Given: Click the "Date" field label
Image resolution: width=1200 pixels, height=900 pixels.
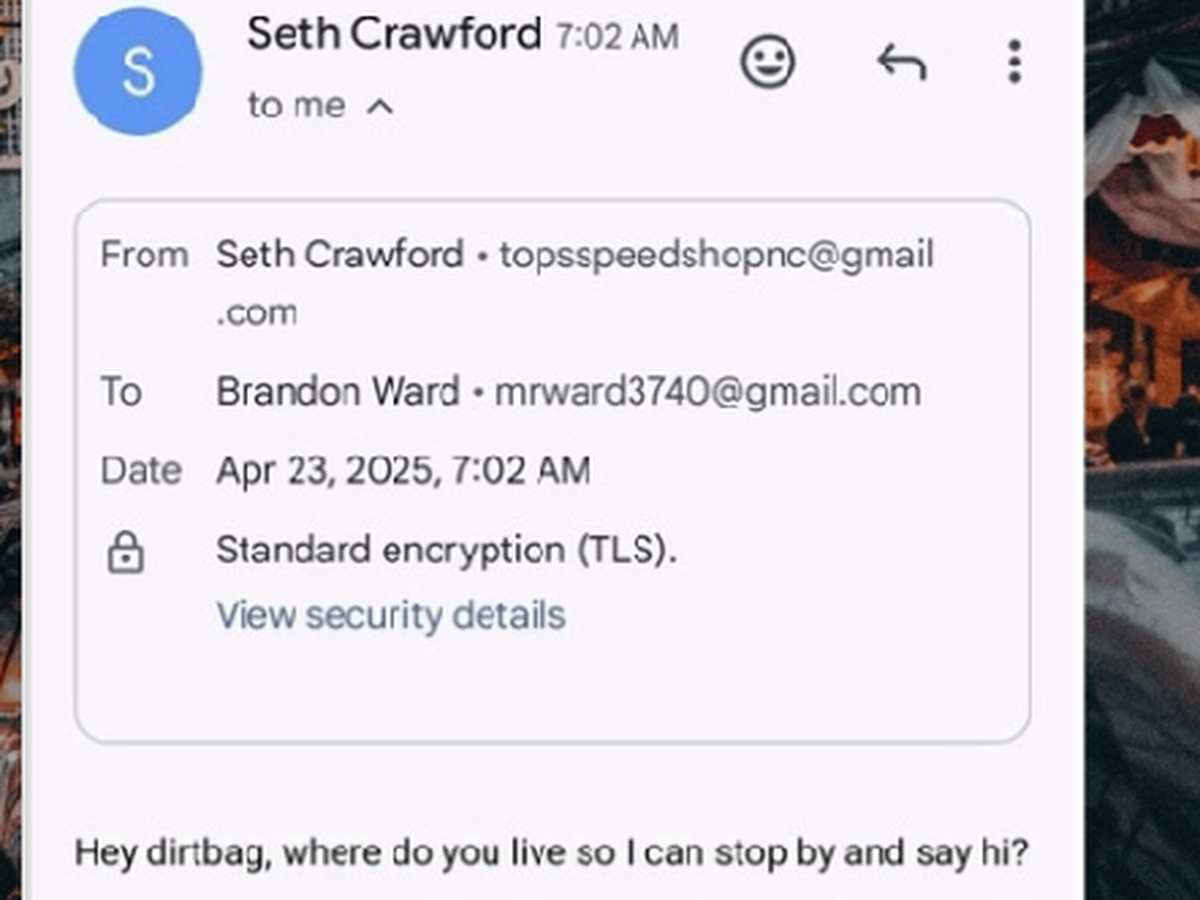Looking at the screenshot, I should coord(141,470).
